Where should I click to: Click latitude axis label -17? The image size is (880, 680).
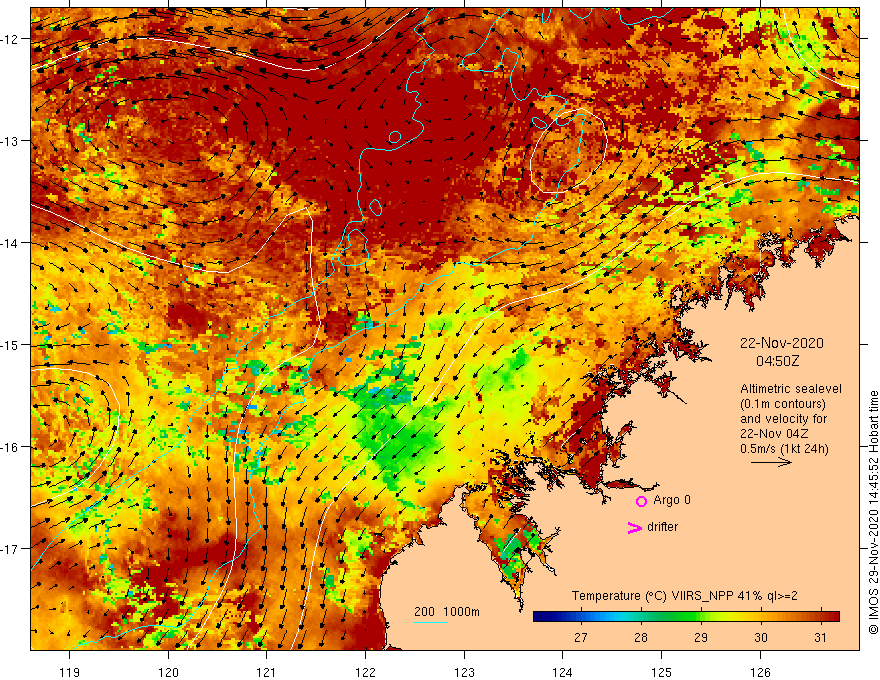(10, 548)
